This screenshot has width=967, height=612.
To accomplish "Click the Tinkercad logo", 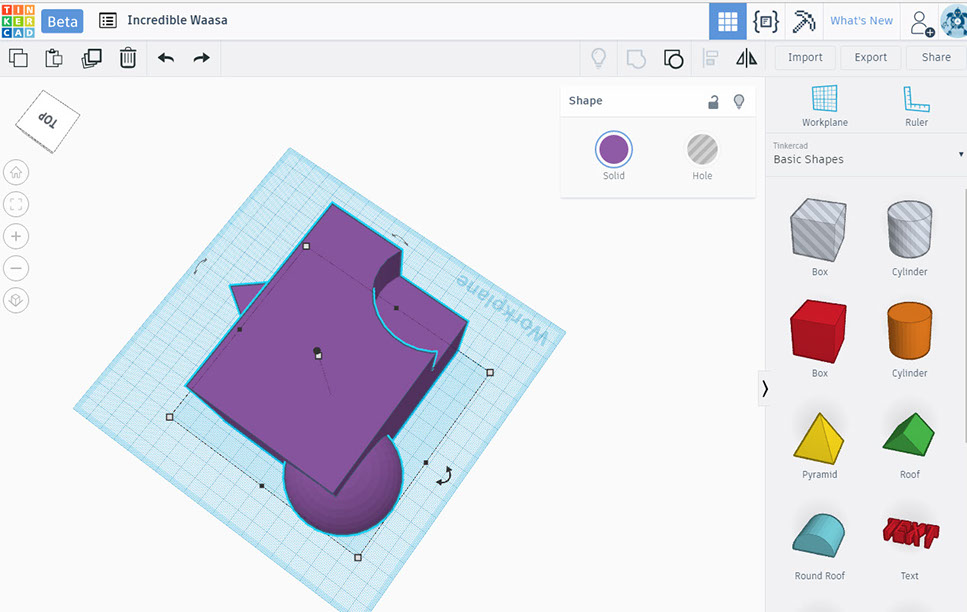I will [x=18, y=21].
